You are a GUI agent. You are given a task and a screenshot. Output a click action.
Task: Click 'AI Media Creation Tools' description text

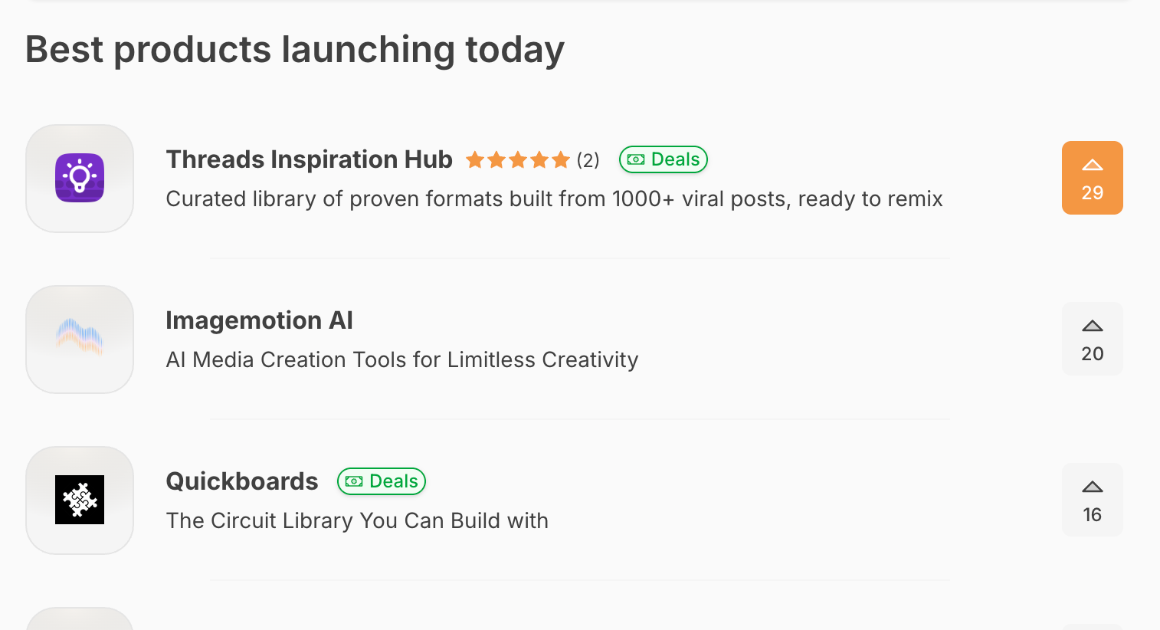[x=401, y=359]
